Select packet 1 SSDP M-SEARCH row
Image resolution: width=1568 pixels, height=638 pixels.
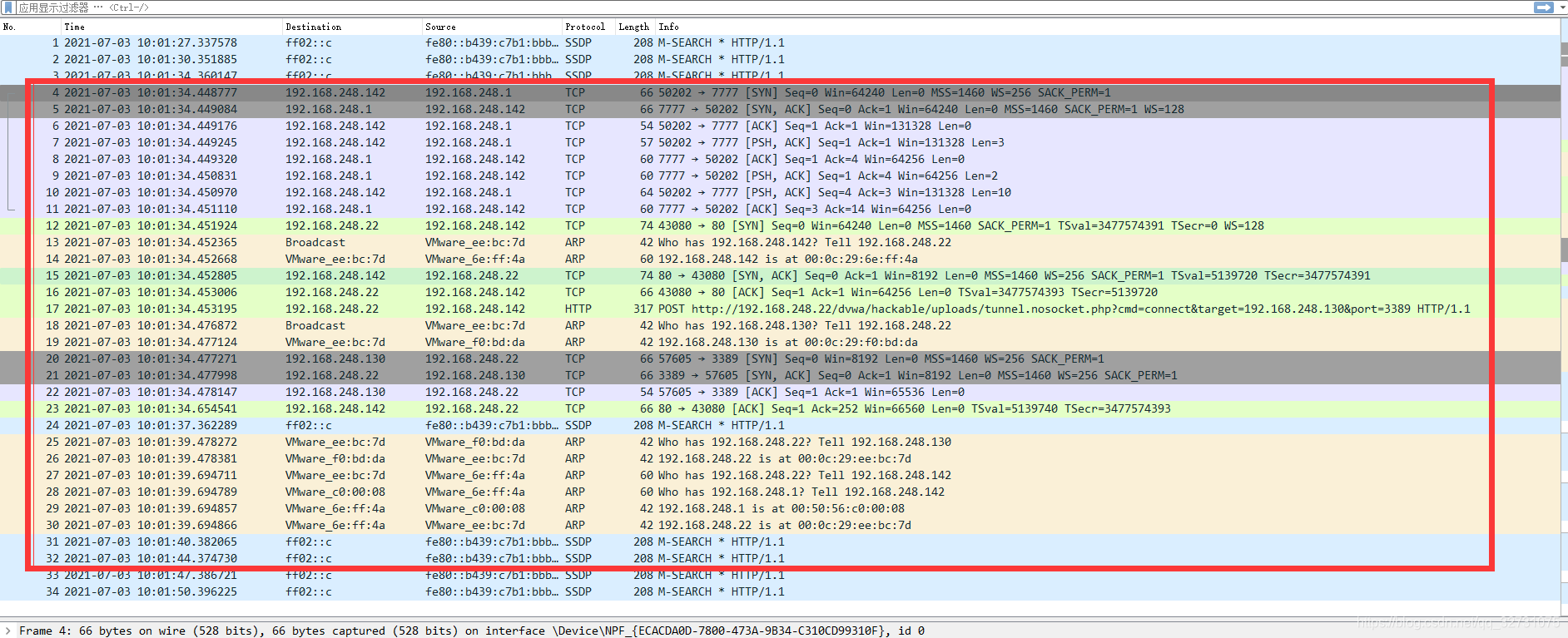780,42
